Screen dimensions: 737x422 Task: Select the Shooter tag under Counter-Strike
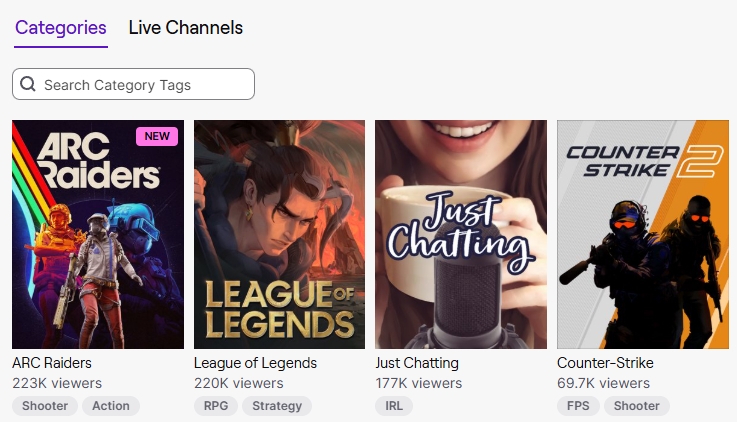click(x=637, y=406)
